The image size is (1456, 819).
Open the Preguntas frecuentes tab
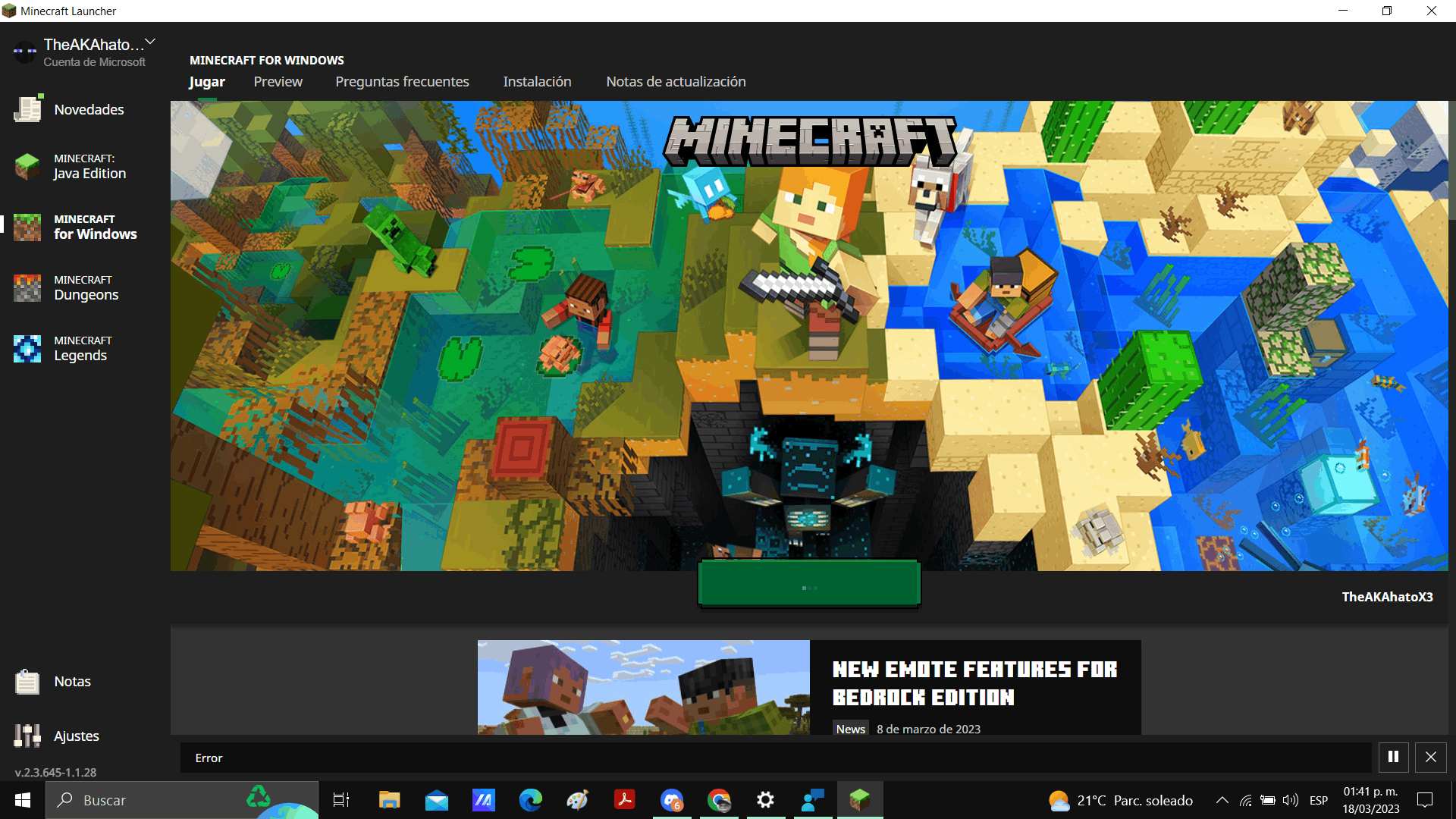coord(402,82)
